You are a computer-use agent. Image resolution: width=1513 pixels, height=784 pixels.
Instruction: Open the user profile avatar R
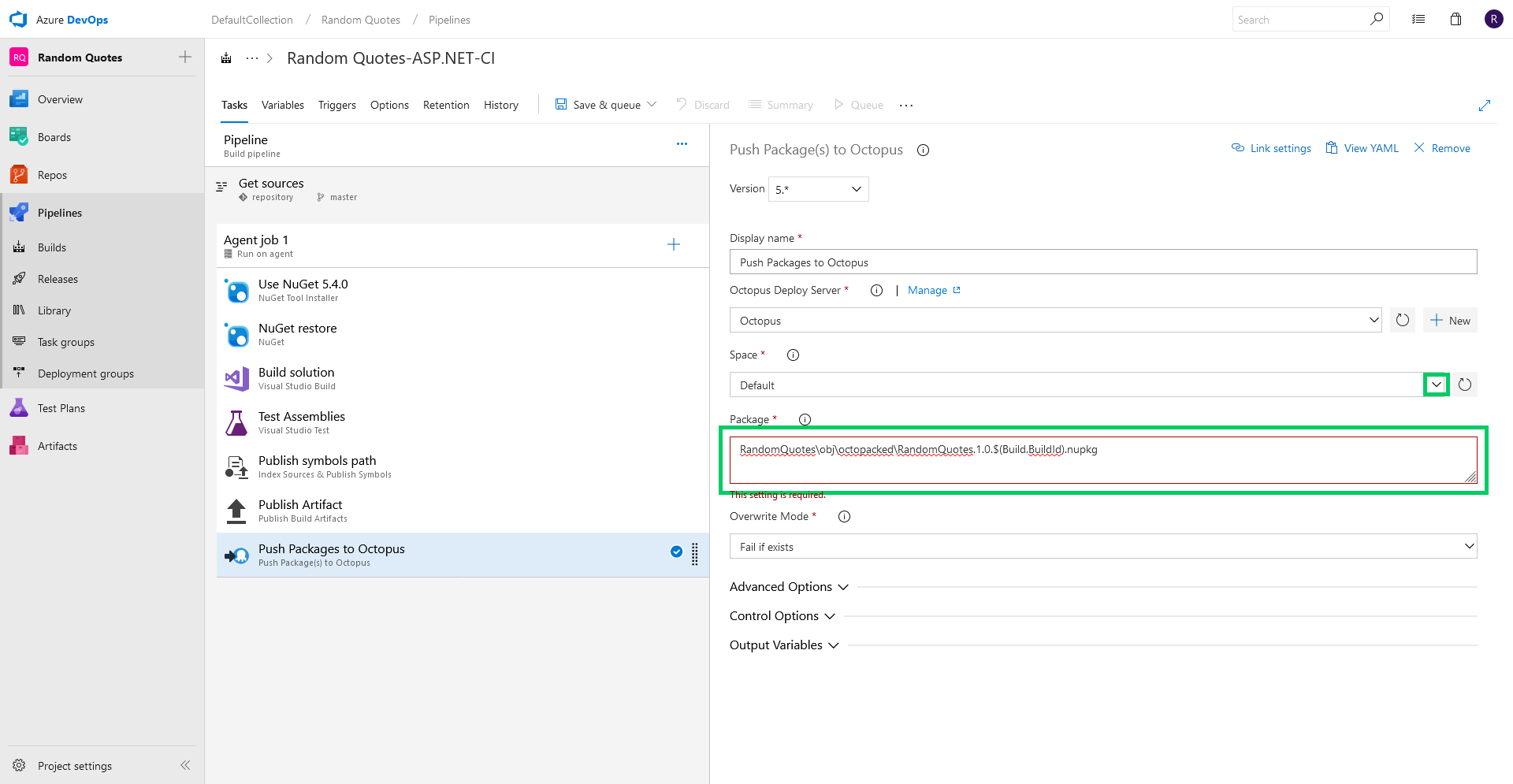pyautogui.click(x=1493, y=19)
